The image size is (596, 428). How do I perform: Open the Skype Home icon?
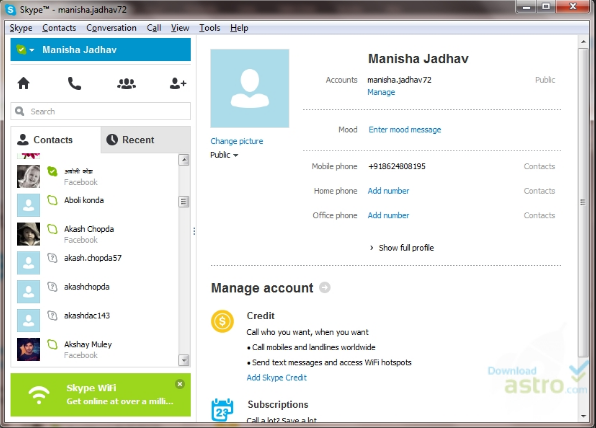[x=24, y=83]
